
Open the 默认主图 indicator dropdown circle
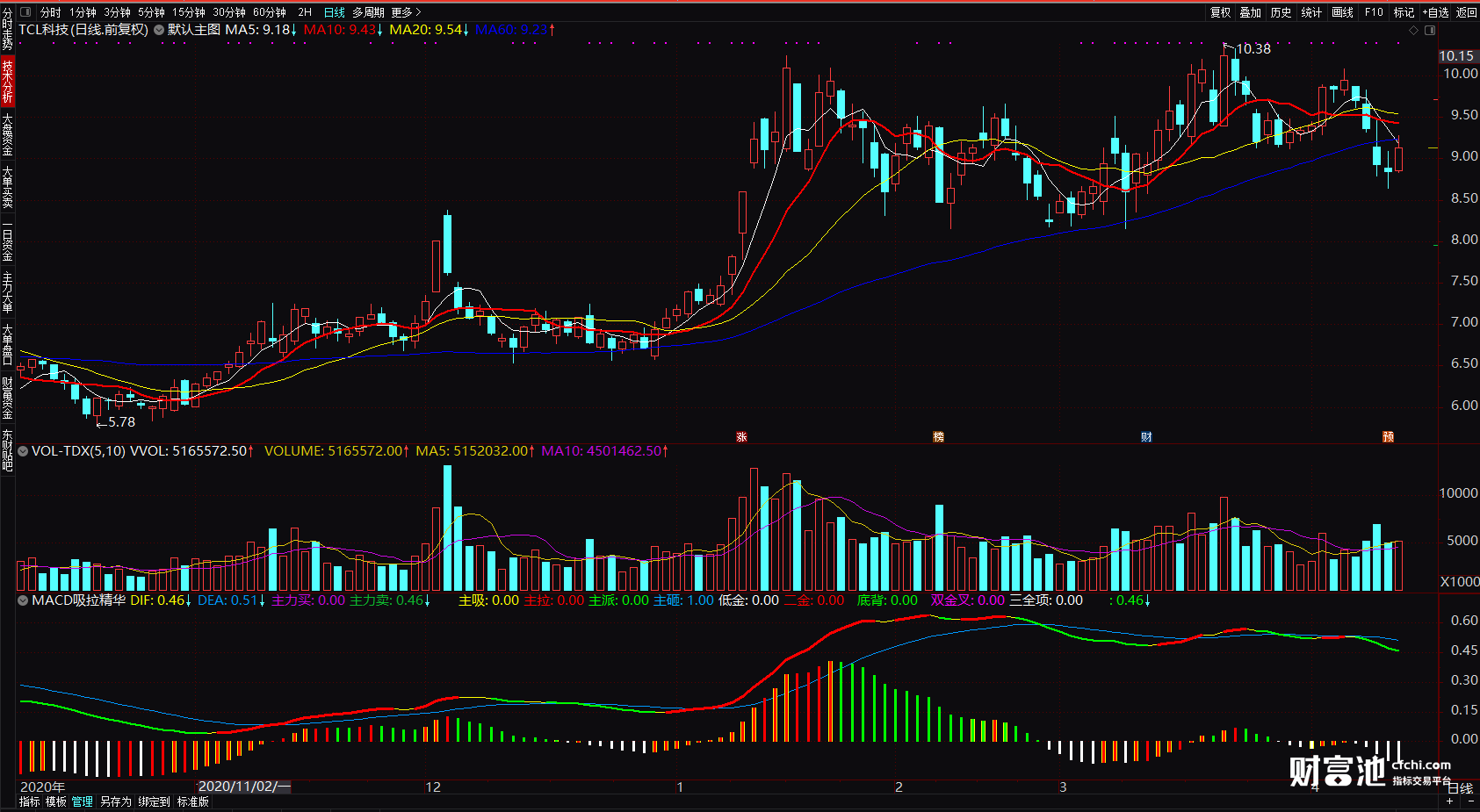(x=159, y=30)
